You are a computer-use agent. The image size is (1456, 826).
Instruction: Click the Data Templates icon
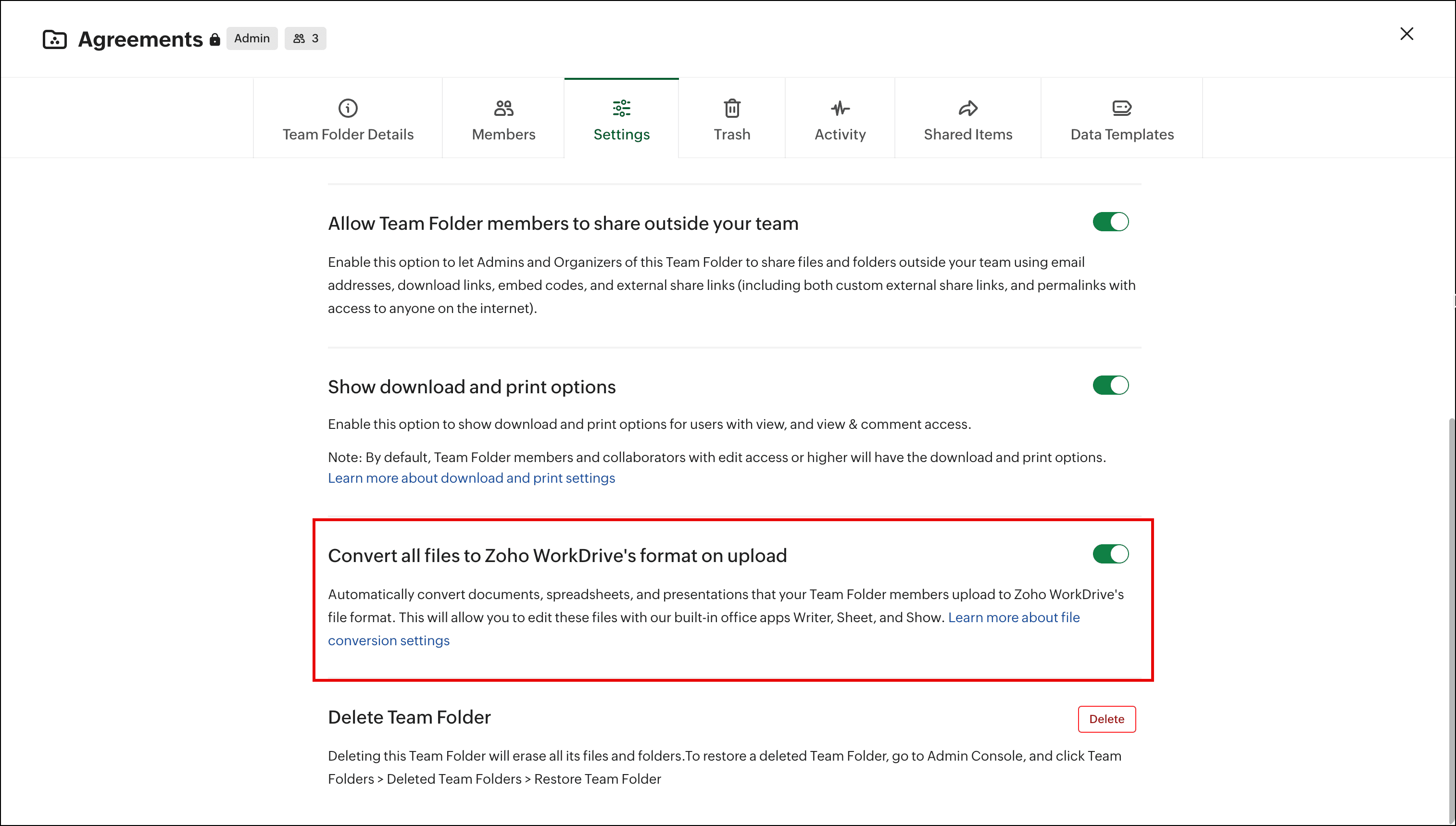point(1121,108)
